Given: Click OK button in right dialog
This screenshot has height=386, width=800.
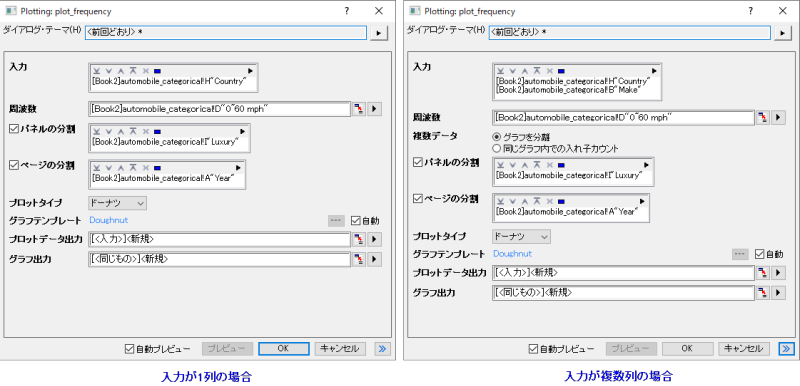Looking at the screenshot, I should 687,349.
